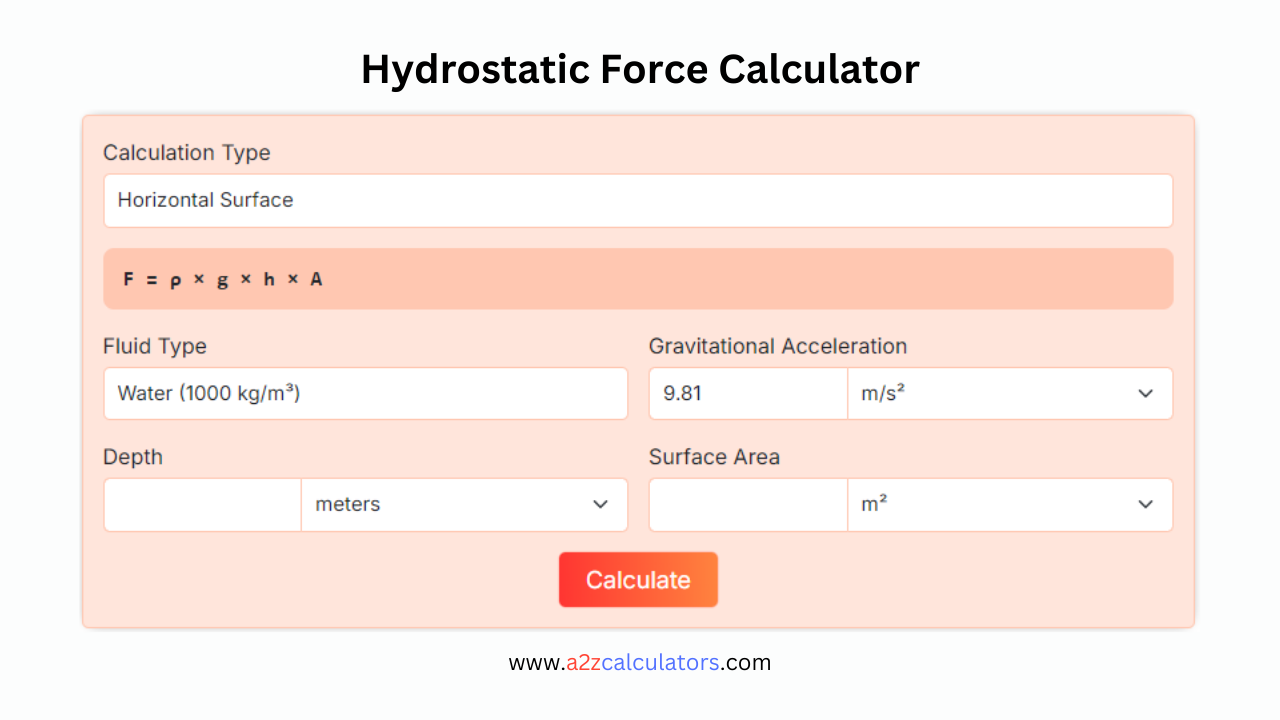Open the Surface Area m² unit dropdown

[x=1010, y=505]
